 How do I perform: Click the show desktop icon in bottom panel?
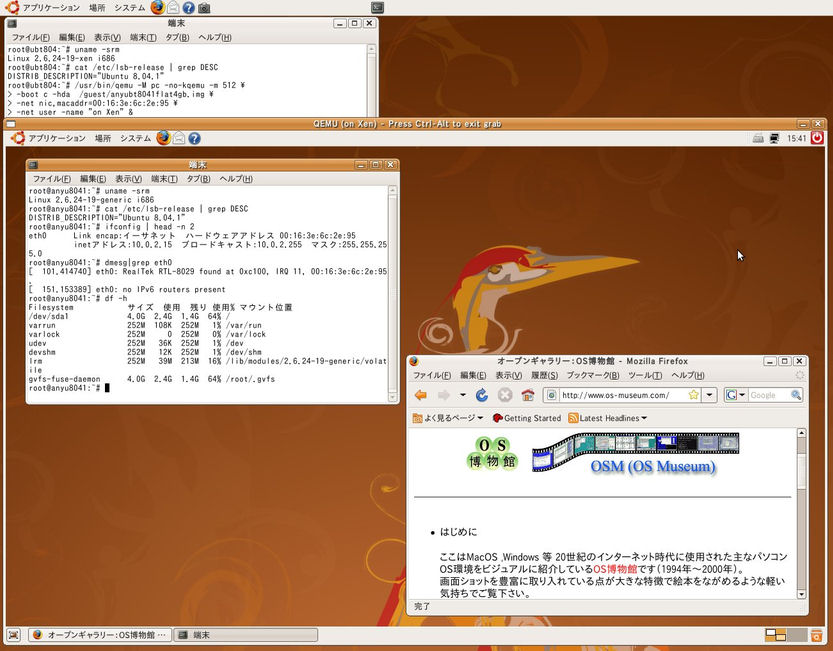14,635
